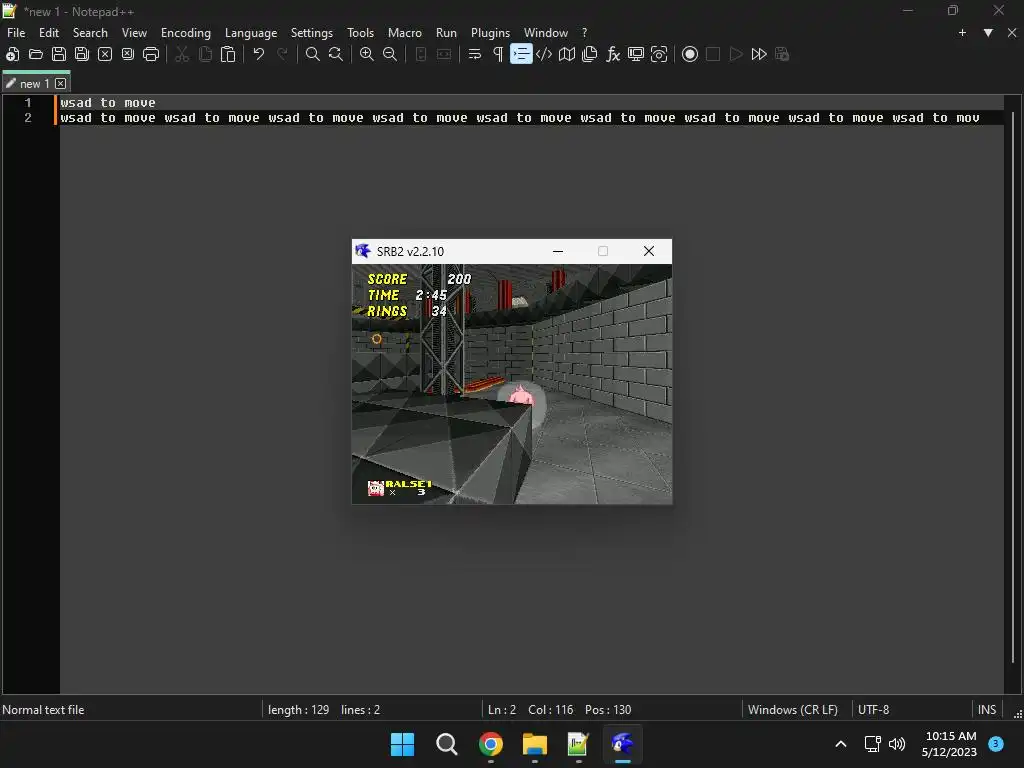This screenshot has width=1024, height=768.
Task: Open the Tools menu
Action: [360, 33]
